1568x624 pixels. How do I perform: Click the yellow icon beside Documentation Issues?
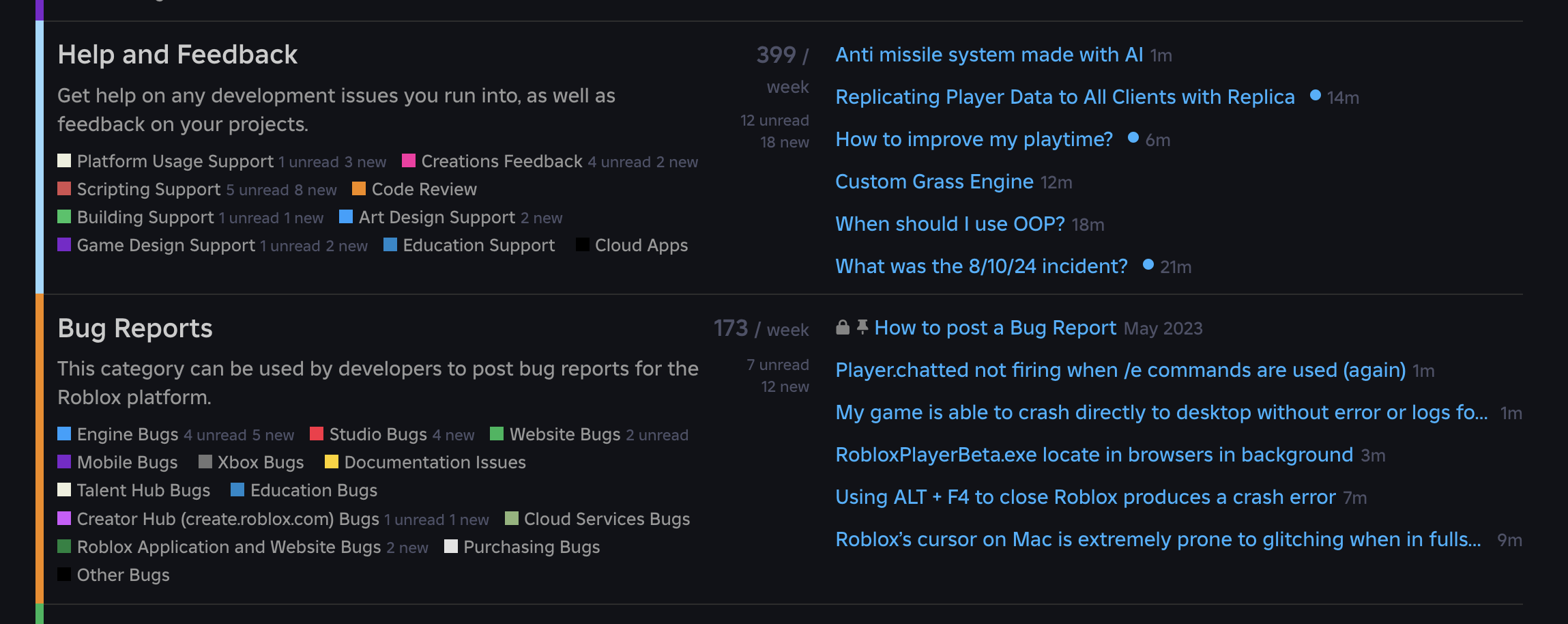[332, 462]
